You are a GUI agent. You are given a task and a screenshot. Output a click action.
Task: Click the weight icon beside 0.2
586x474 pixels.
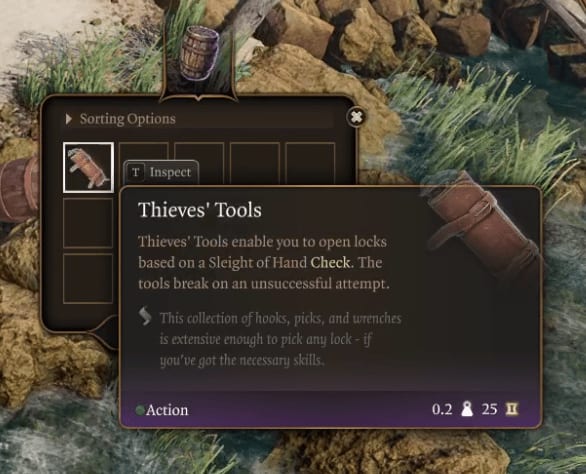coord(466,409)
